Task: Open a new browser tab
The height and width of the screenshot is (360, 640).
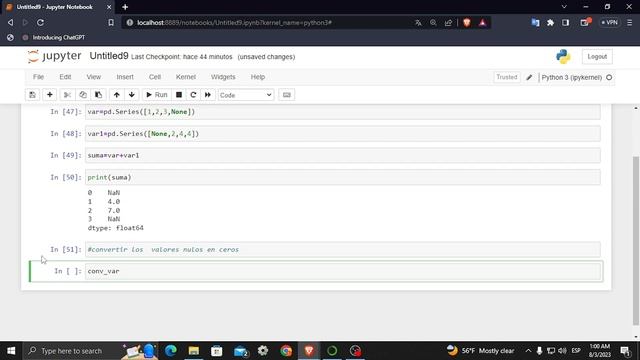Action: tap(125, 7)
